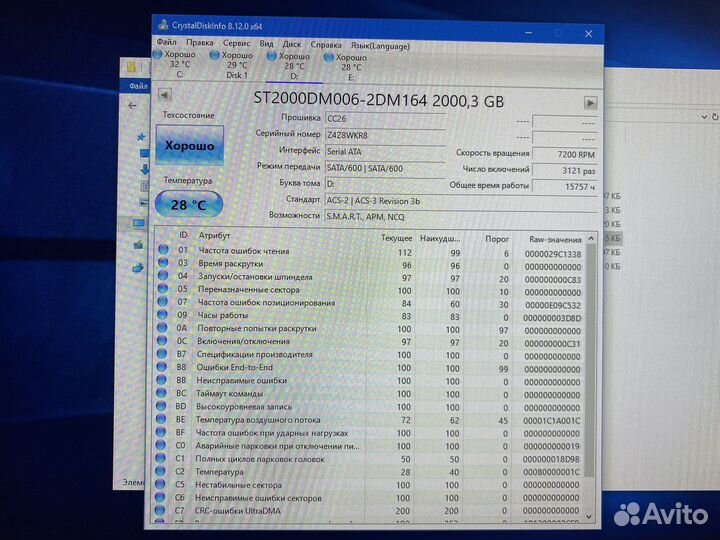Click status icon for attribute BE
Viewport: 720px width, 540px height.
[161, 419]
